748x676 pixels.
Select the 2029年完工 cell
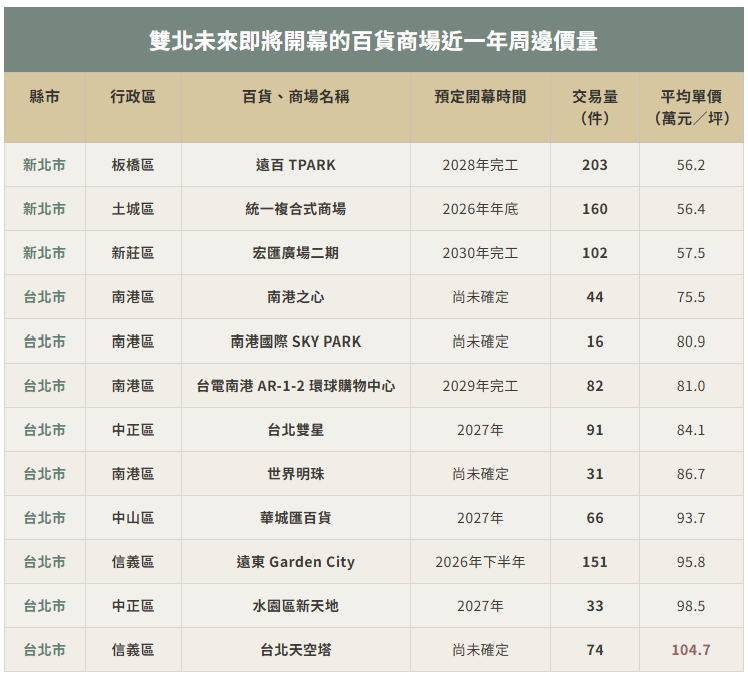[480, 386]
